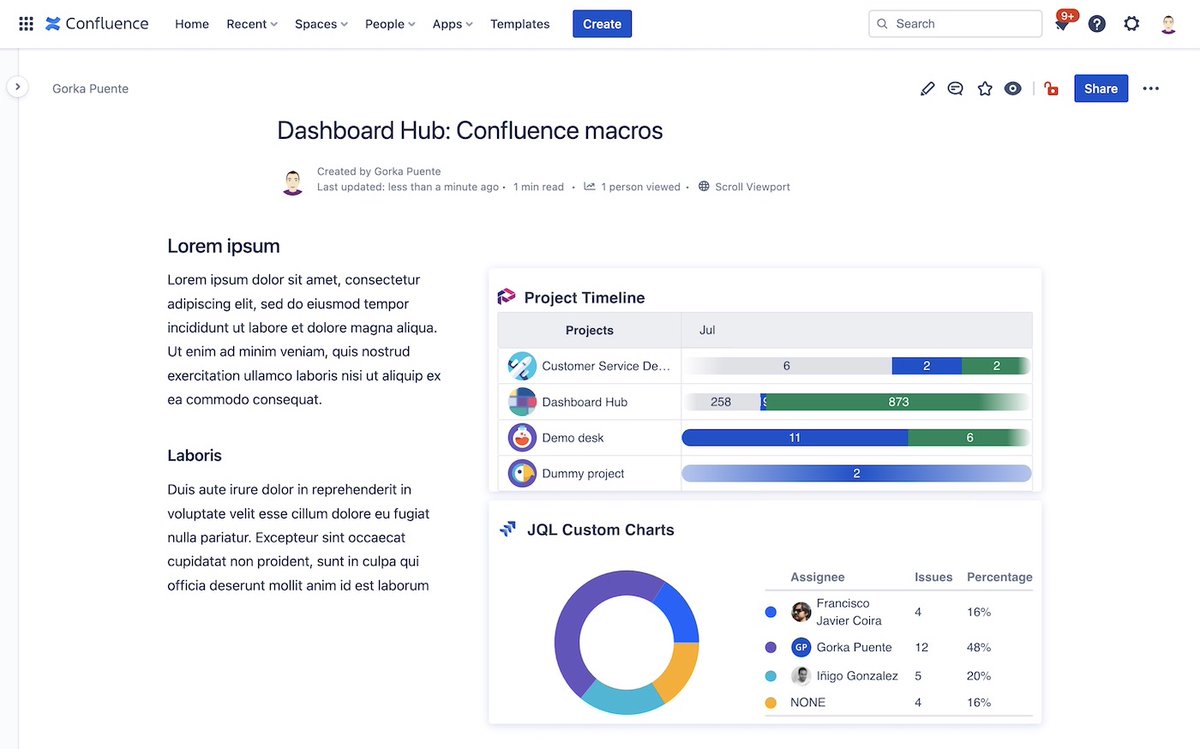Select the Dashboard Hub project icon
1200x749 pixels.
click(522, 402)
